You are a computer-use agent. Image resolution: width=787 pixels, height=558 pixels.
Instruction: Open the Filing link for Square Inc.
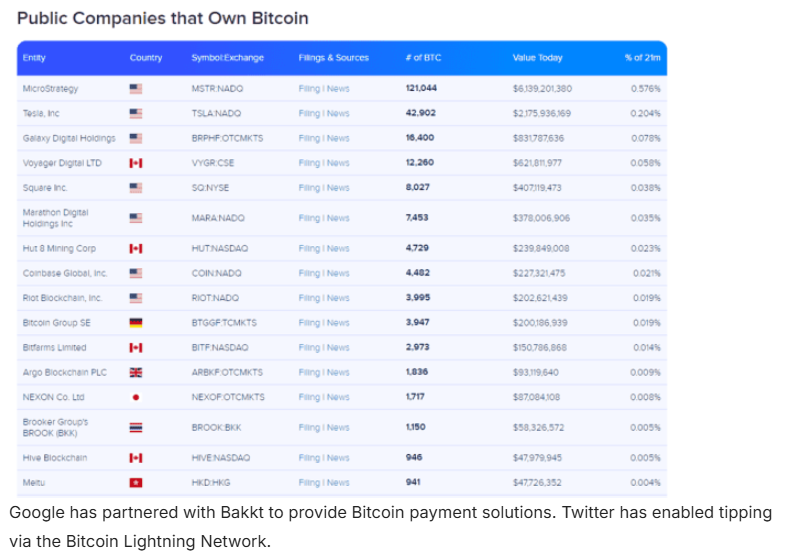pos(309,188)
